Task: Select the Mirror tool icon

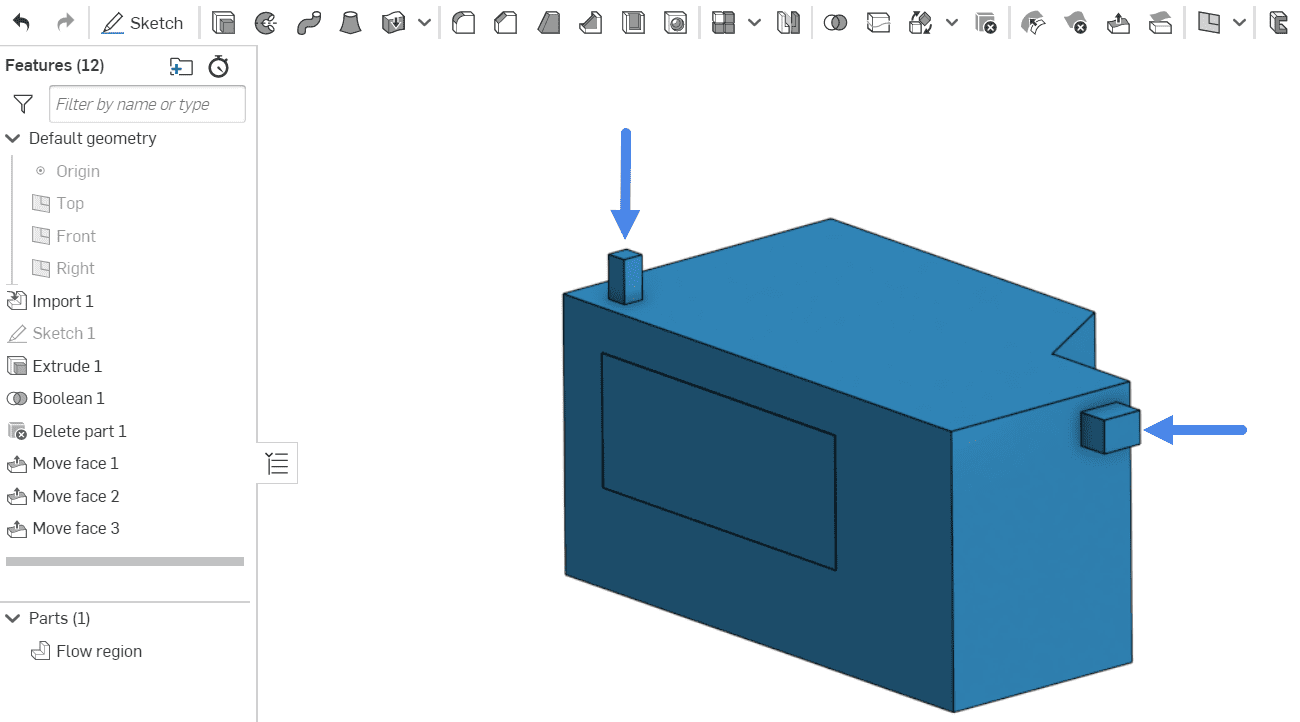Action: [x=789, y=22]
